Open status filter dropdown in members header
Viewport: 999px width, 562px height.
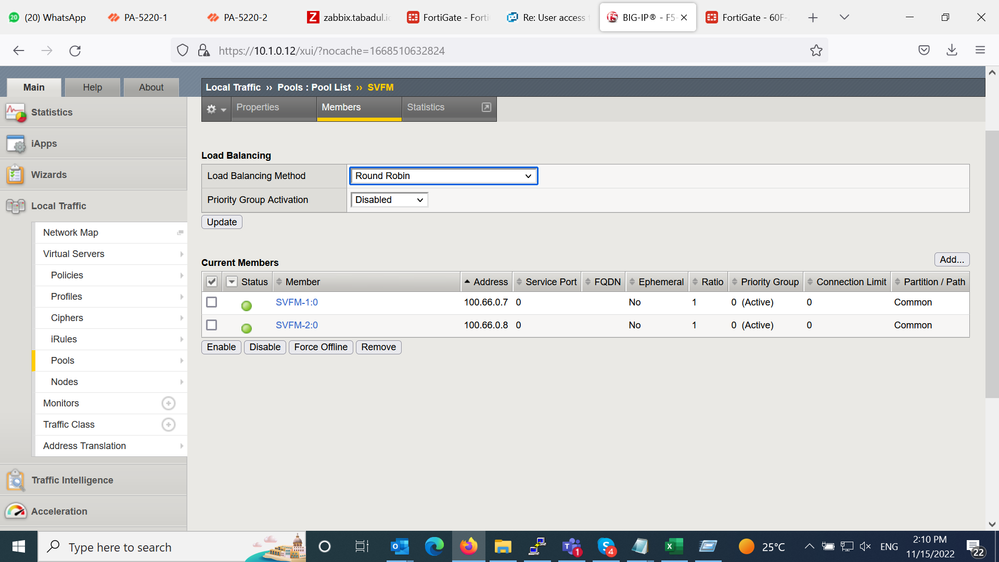click(231, 282)
